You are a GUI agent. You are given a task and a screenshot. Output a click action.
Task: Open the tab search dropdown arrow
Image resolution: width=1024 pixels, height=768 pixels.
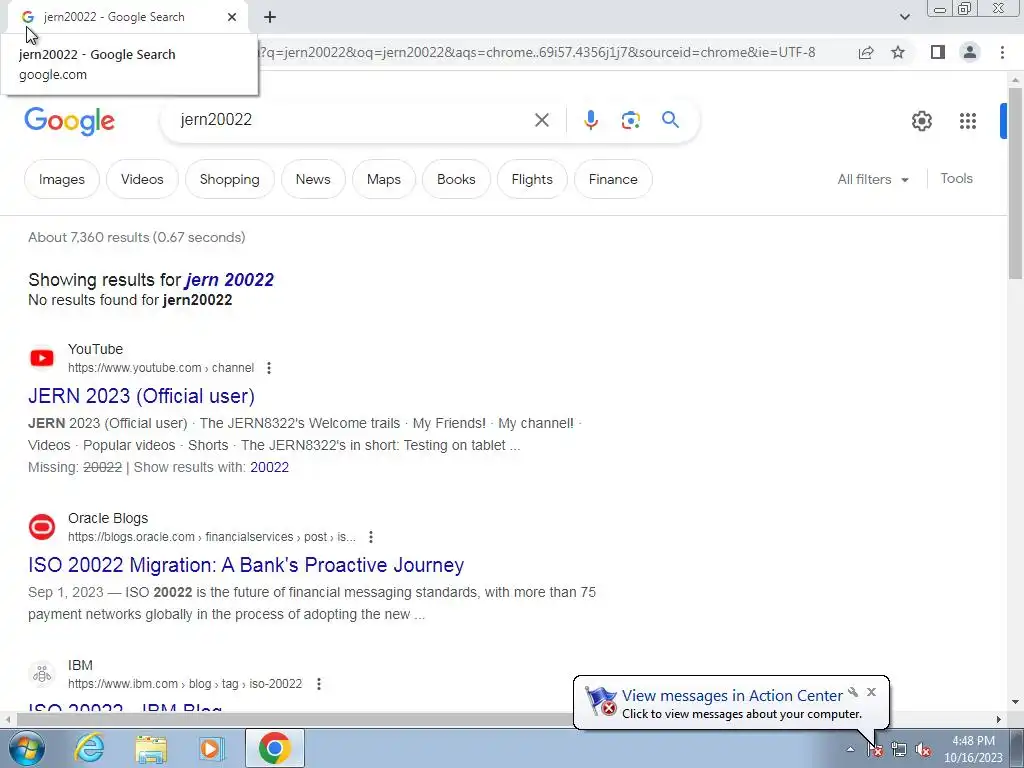click(904, 17)
